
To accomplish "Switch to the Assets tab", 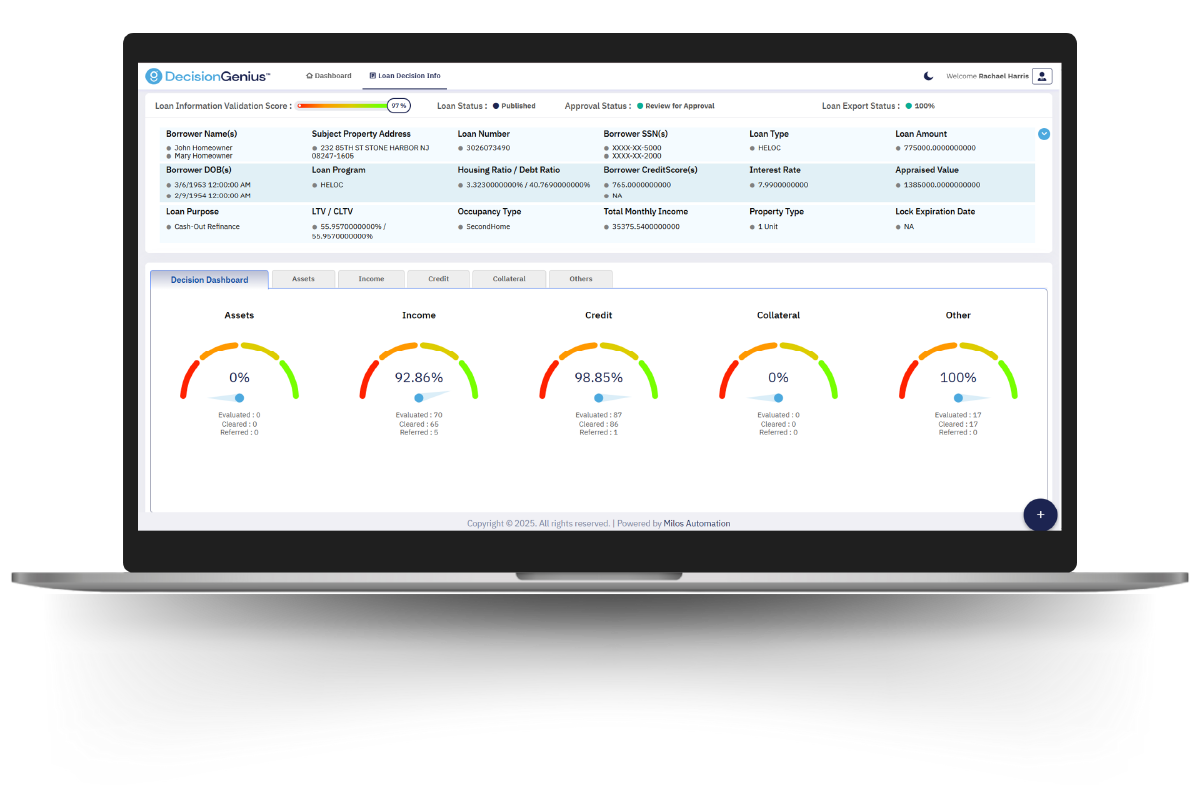I will point(303,279).
